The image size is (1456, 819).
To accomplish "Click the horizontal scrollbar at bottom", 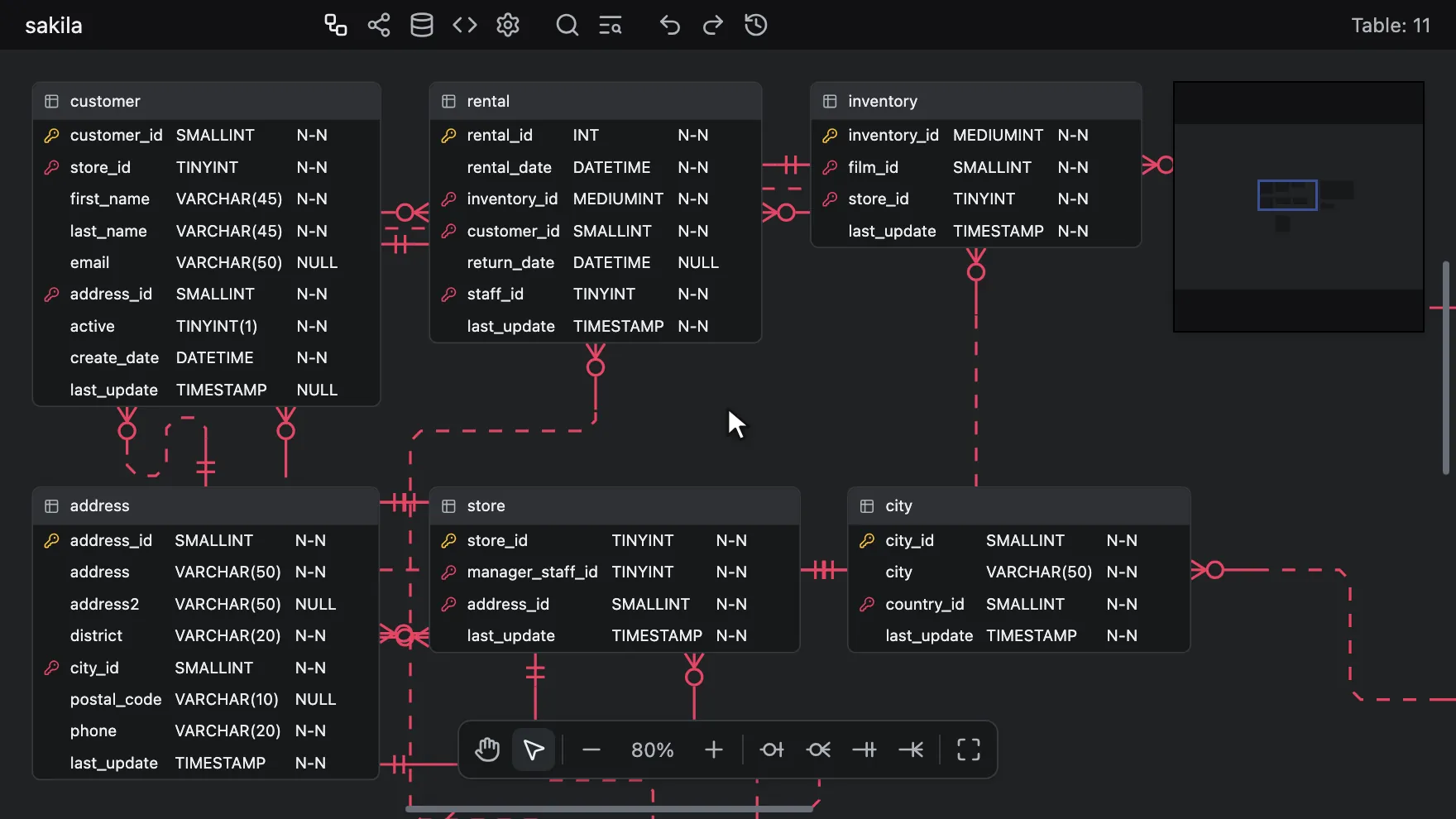I will [x=610, y=808].
